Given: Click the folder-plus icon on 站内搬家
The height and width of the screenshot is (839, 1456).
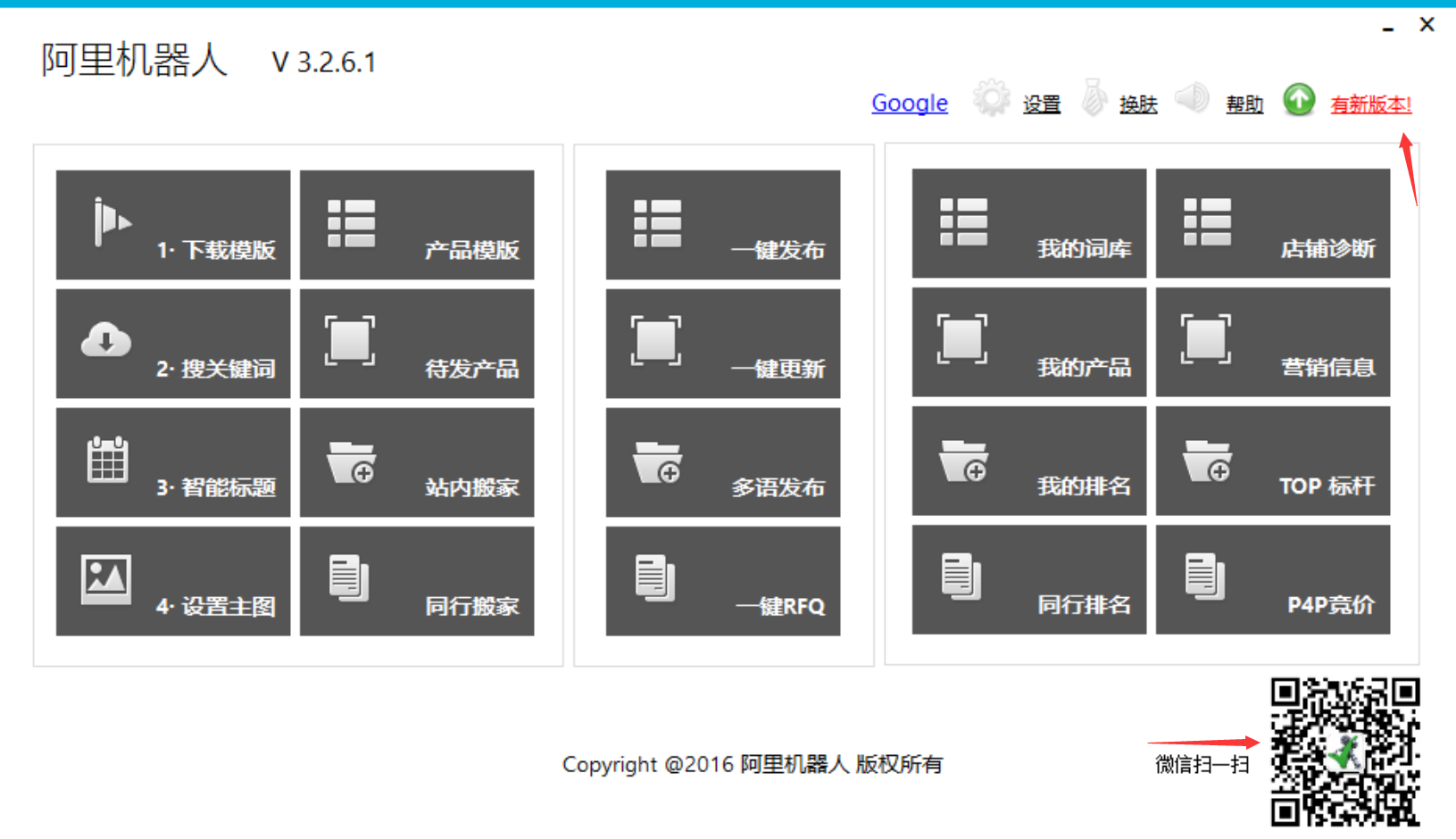Looking at the screenshot, I should pyautogui.click(x=352, y=462).
